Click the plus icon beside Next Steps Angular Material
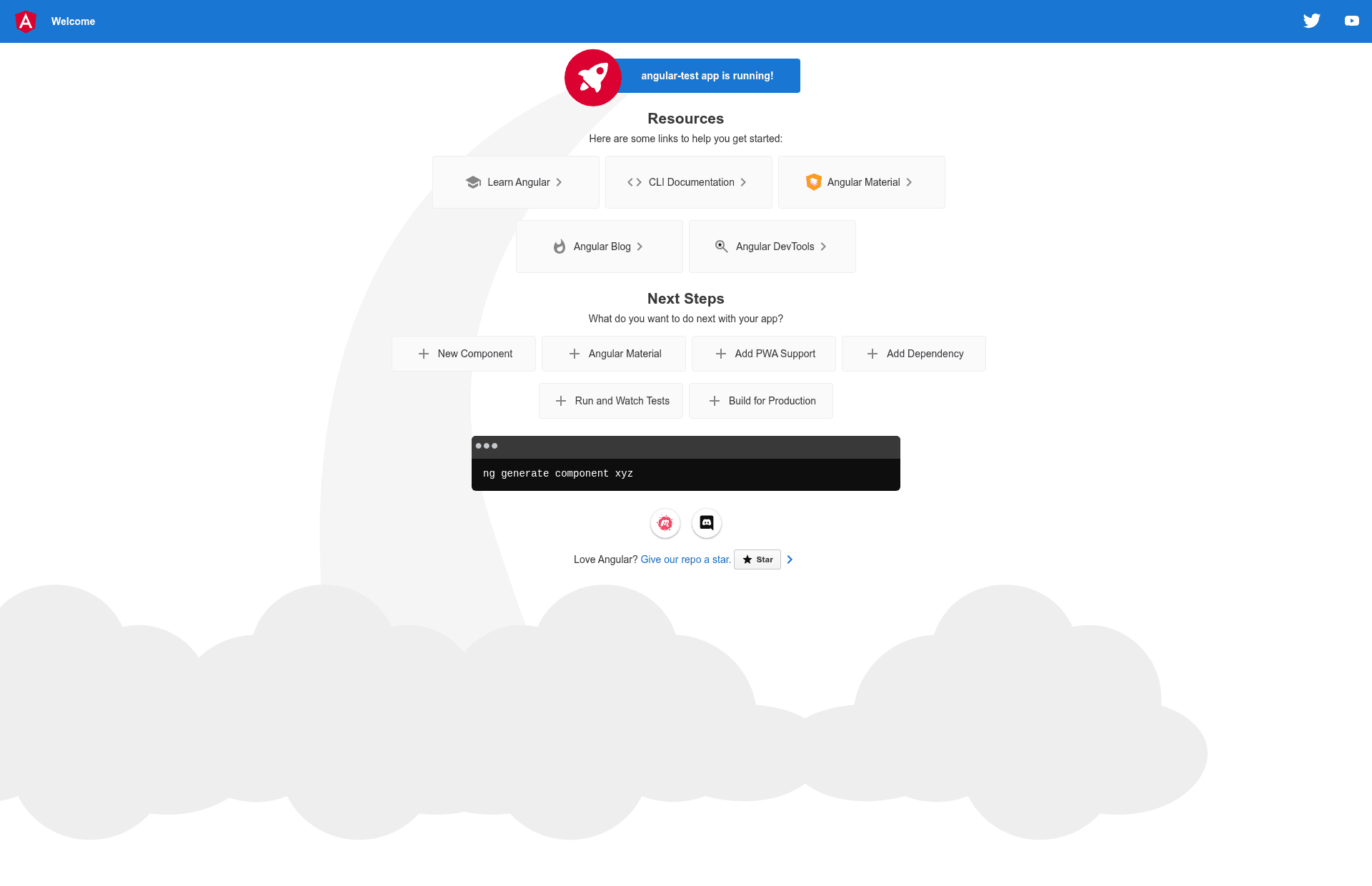Image resolution: width=1372 pixels, height=886 pixels. pos(575,354)
